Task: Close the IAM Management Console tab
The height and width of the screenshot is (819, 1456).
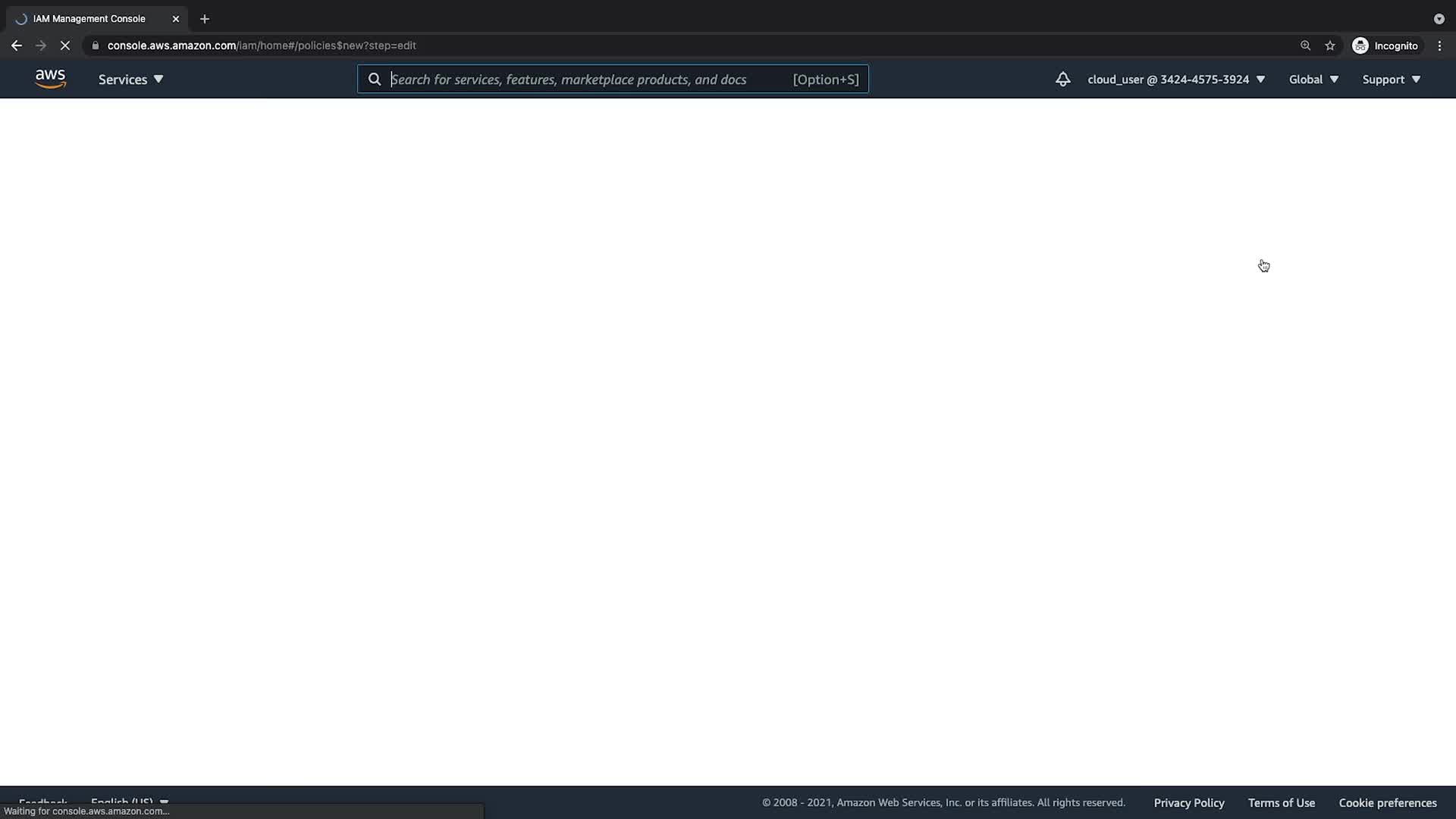Action: point(176,19)
